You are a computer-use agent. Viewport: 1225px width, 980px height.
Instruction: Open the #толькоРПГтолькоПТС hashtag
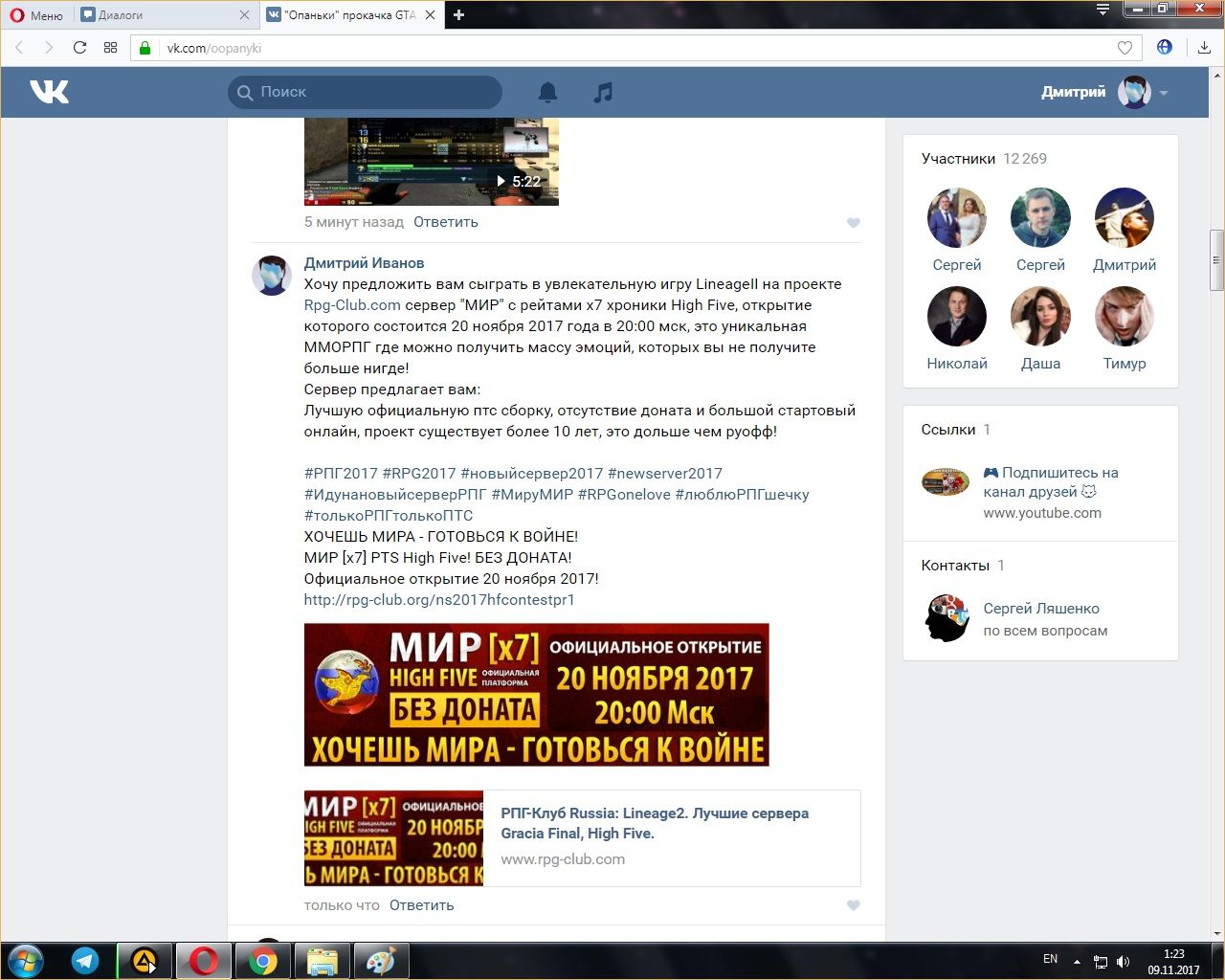389,516
